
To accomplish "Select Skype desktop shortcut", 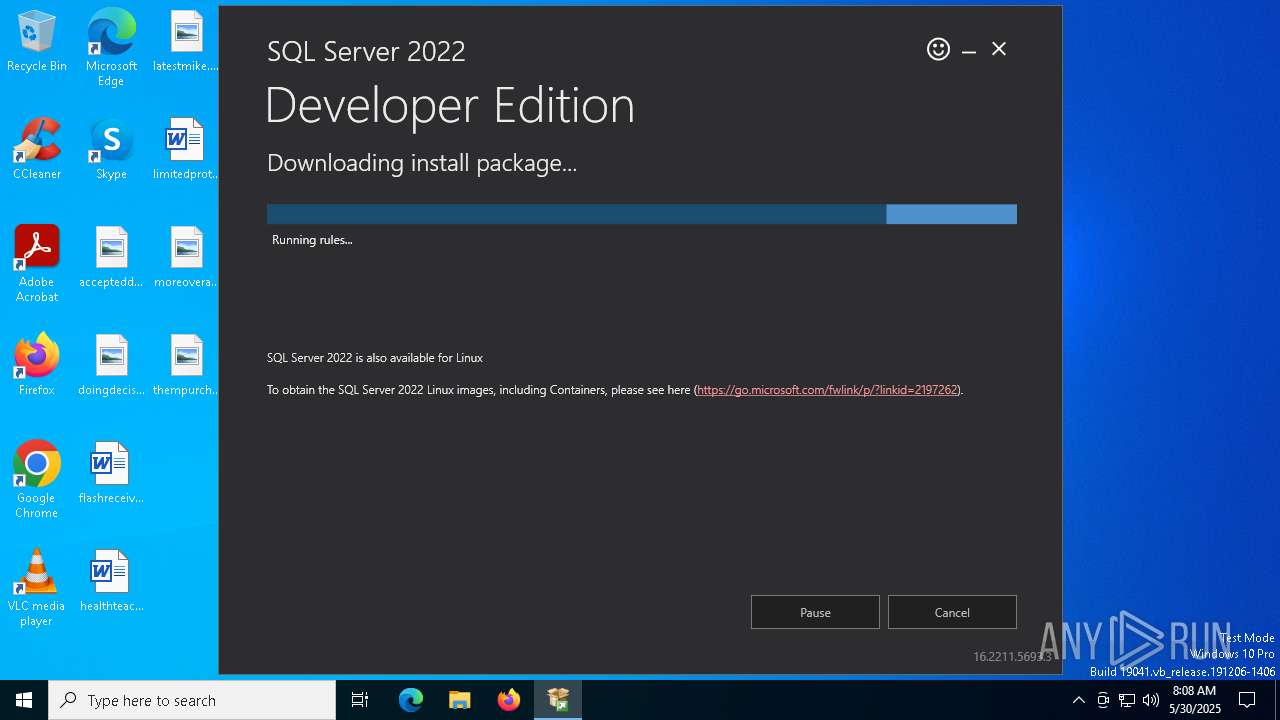I will click(x=111, y=150).
